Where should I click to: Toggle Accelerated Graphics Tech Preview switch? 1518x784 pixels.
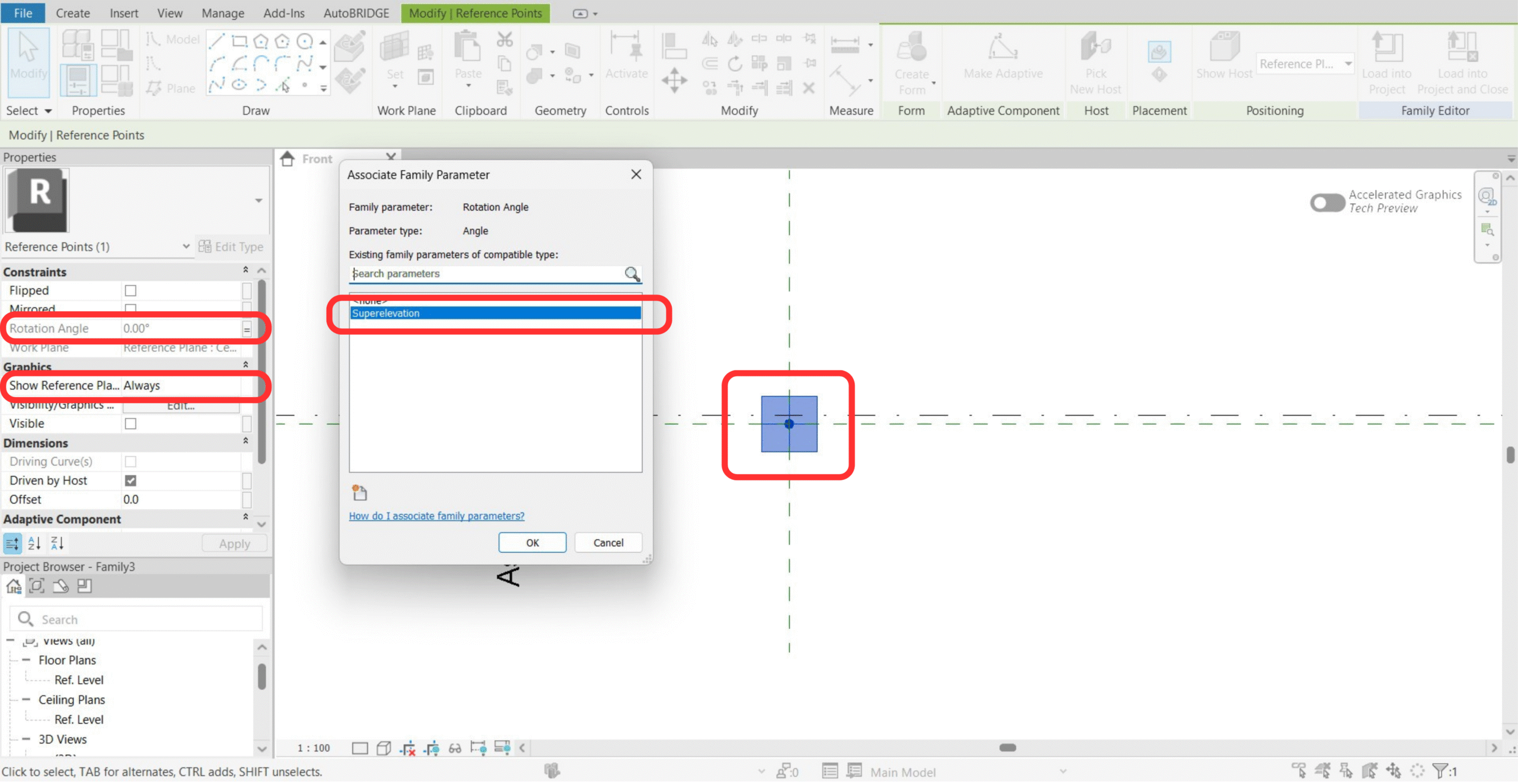[1327, 202]
